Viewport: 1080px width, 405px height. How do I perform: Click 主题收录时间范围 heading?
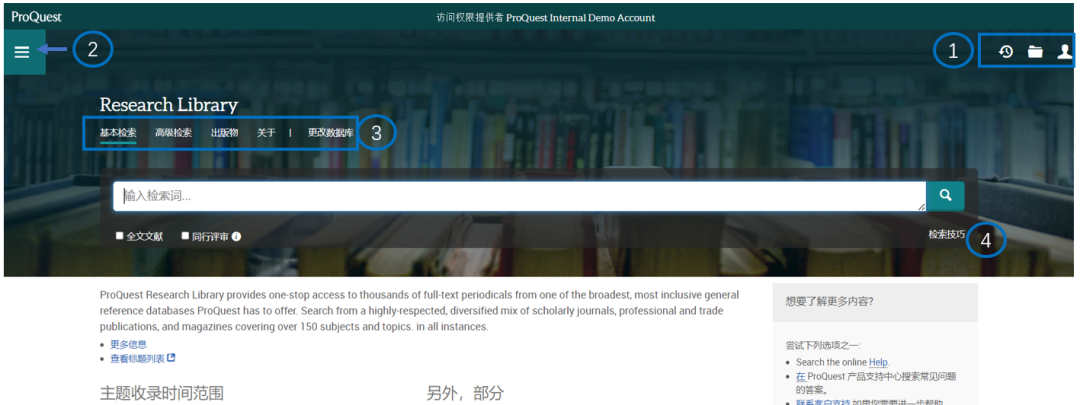click(162, 393)
